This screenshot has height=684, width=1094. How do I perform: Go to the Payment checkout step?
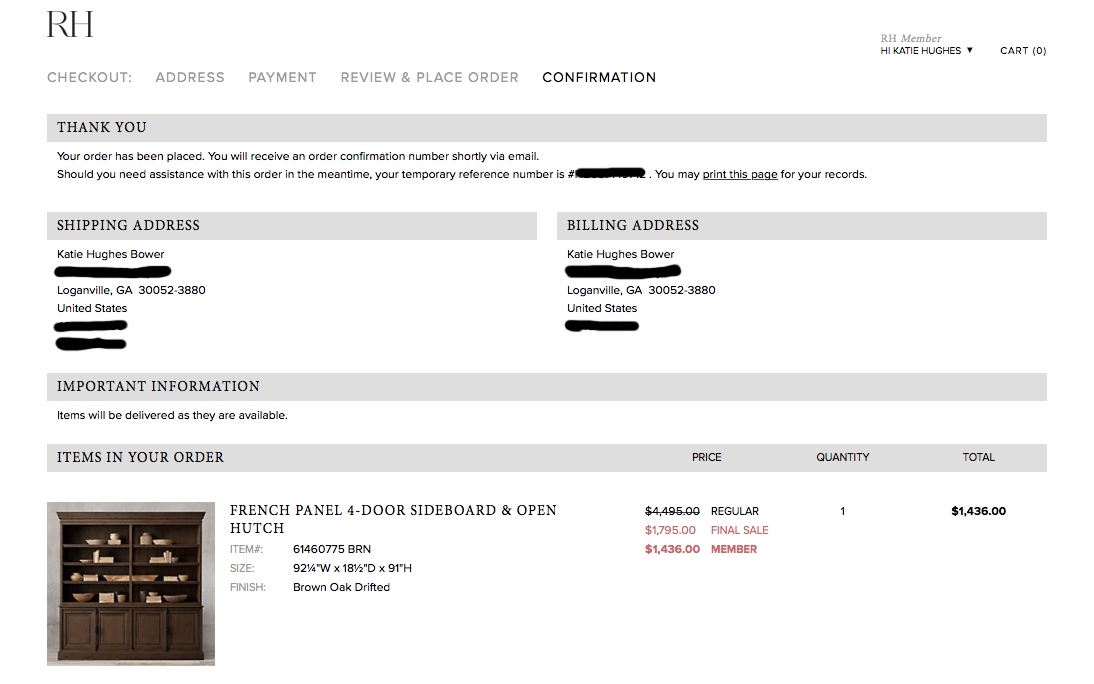pyautogui.click(x=283, y=77)
